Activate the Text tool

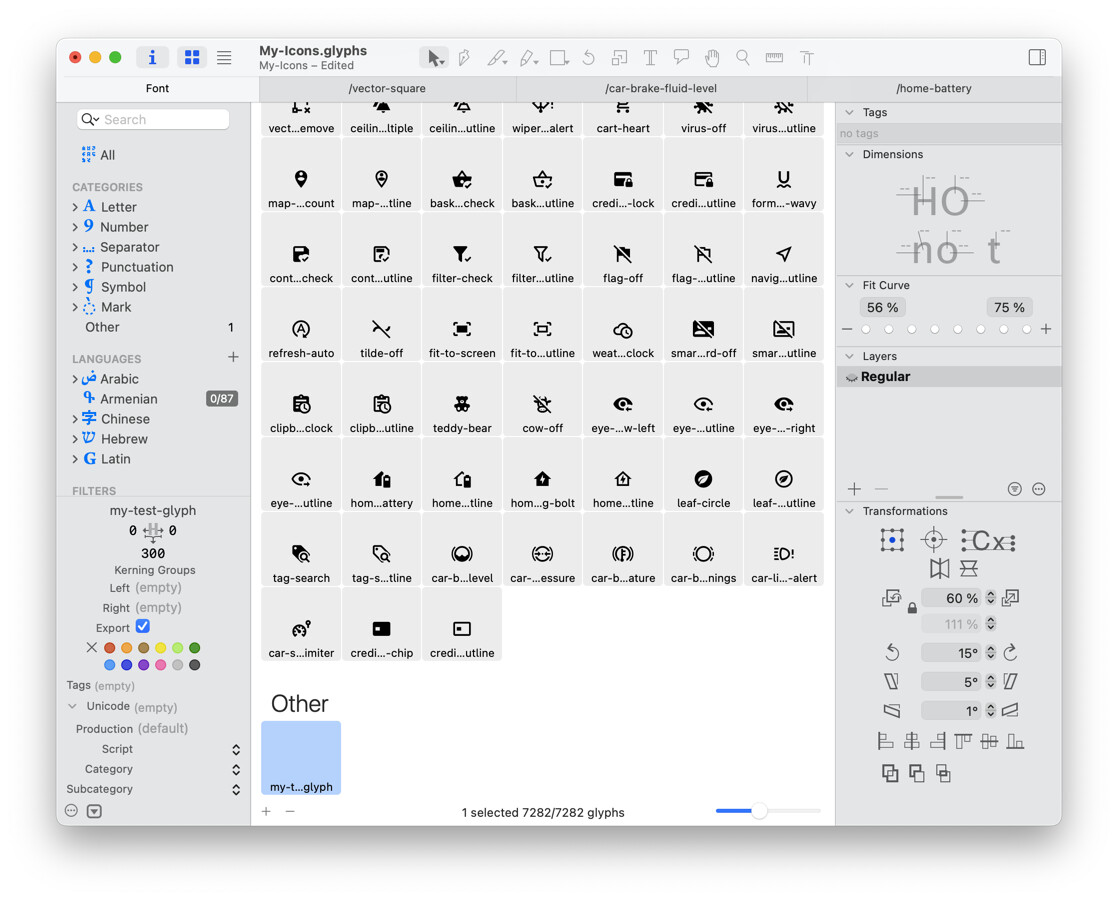click(x=650, y=58)
